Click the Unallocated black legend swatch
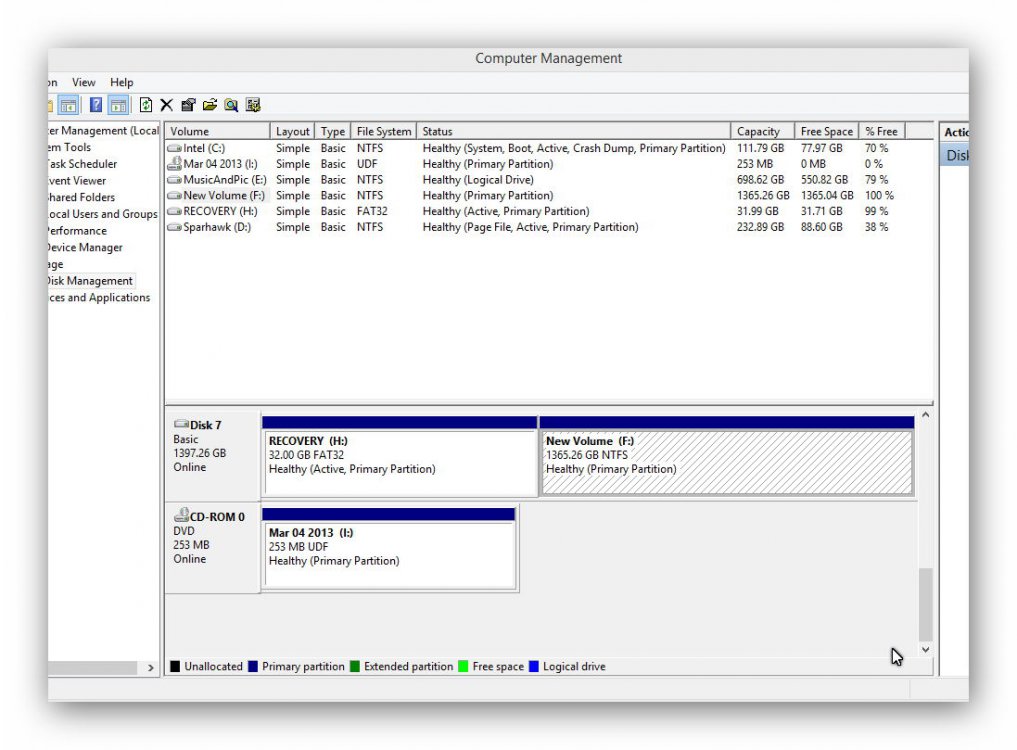 175,666
